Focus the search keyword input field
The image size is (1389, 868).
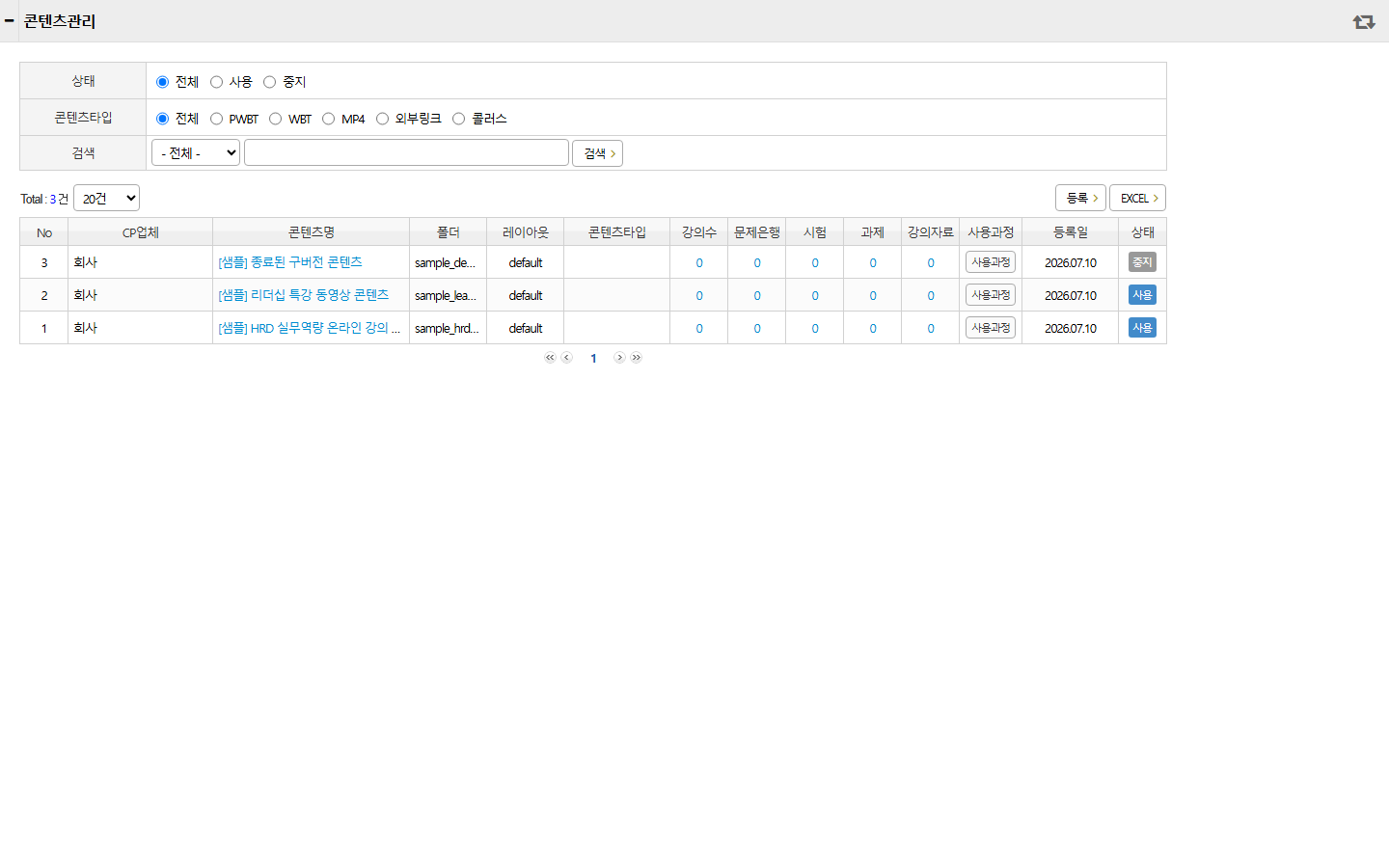406,152
